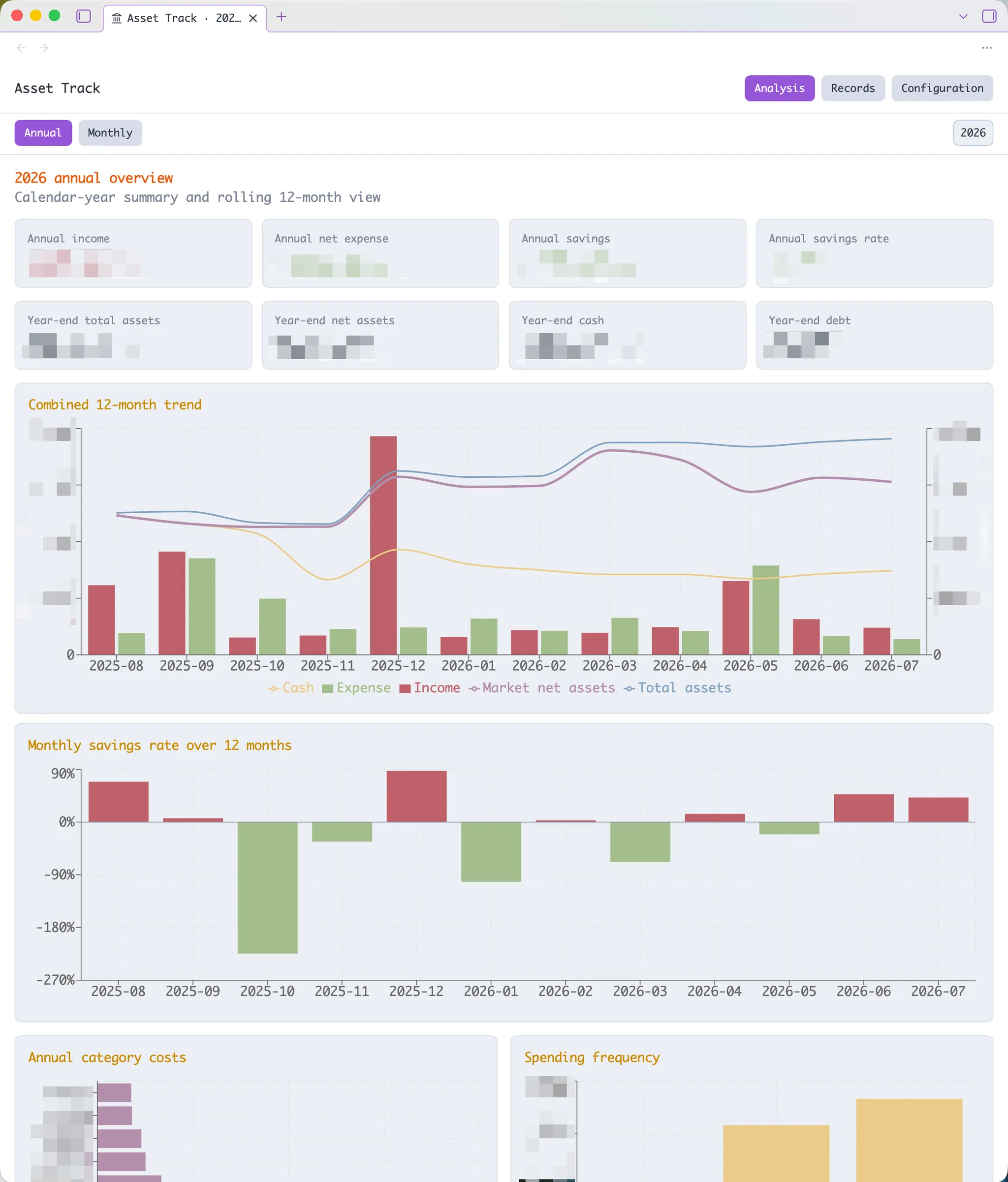Close the Asset Track tab
The image size is (1008, 1182).
click(x=253, y=18)
